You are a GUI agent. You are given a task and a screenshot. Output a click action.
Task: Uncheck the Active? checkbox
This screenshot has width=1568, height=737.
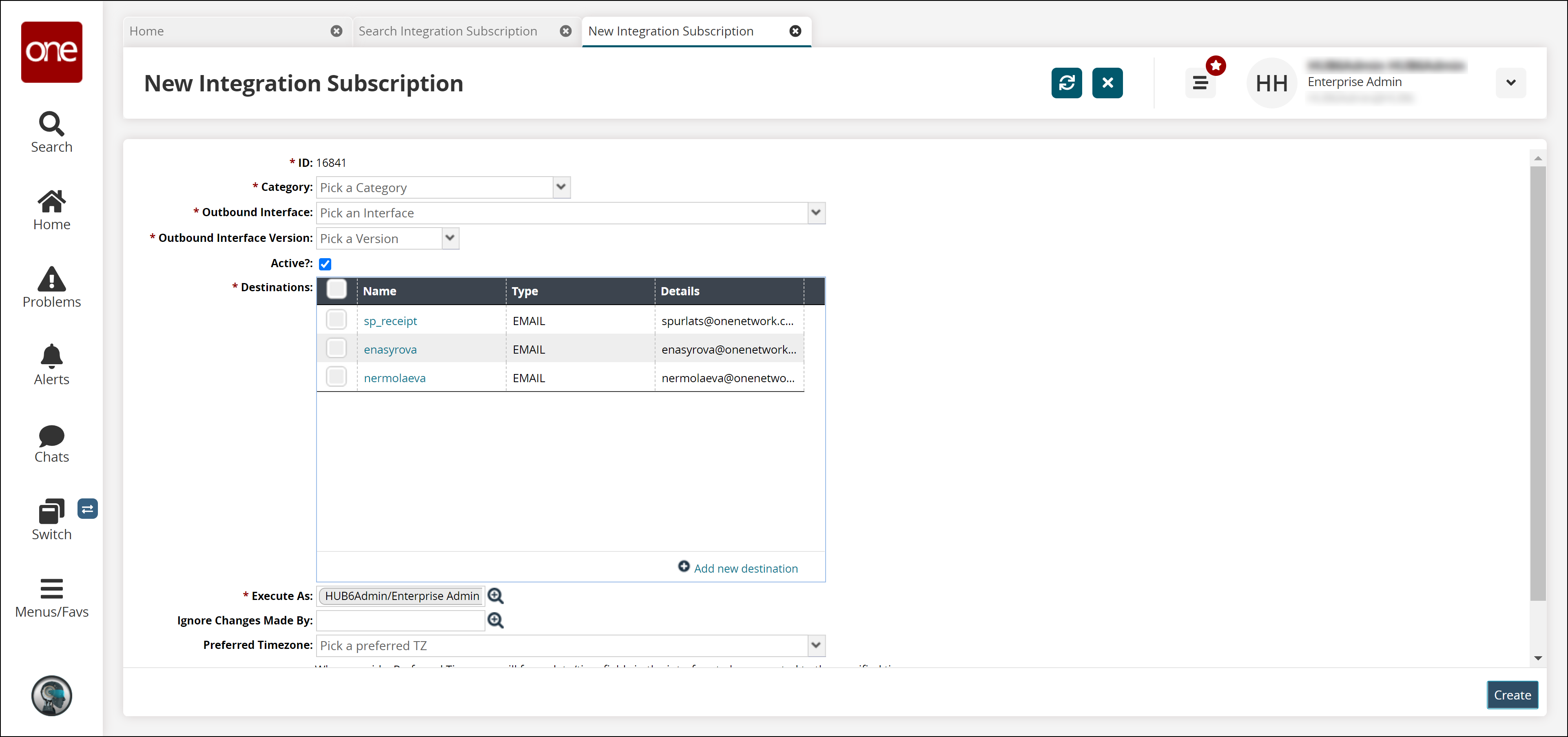(325, 263)
